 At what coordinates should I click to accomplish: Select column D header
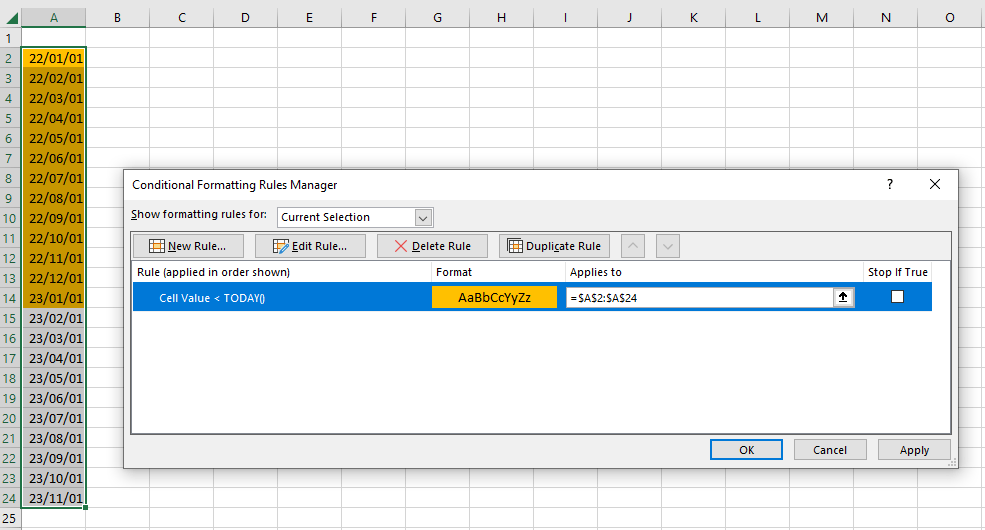246,18
